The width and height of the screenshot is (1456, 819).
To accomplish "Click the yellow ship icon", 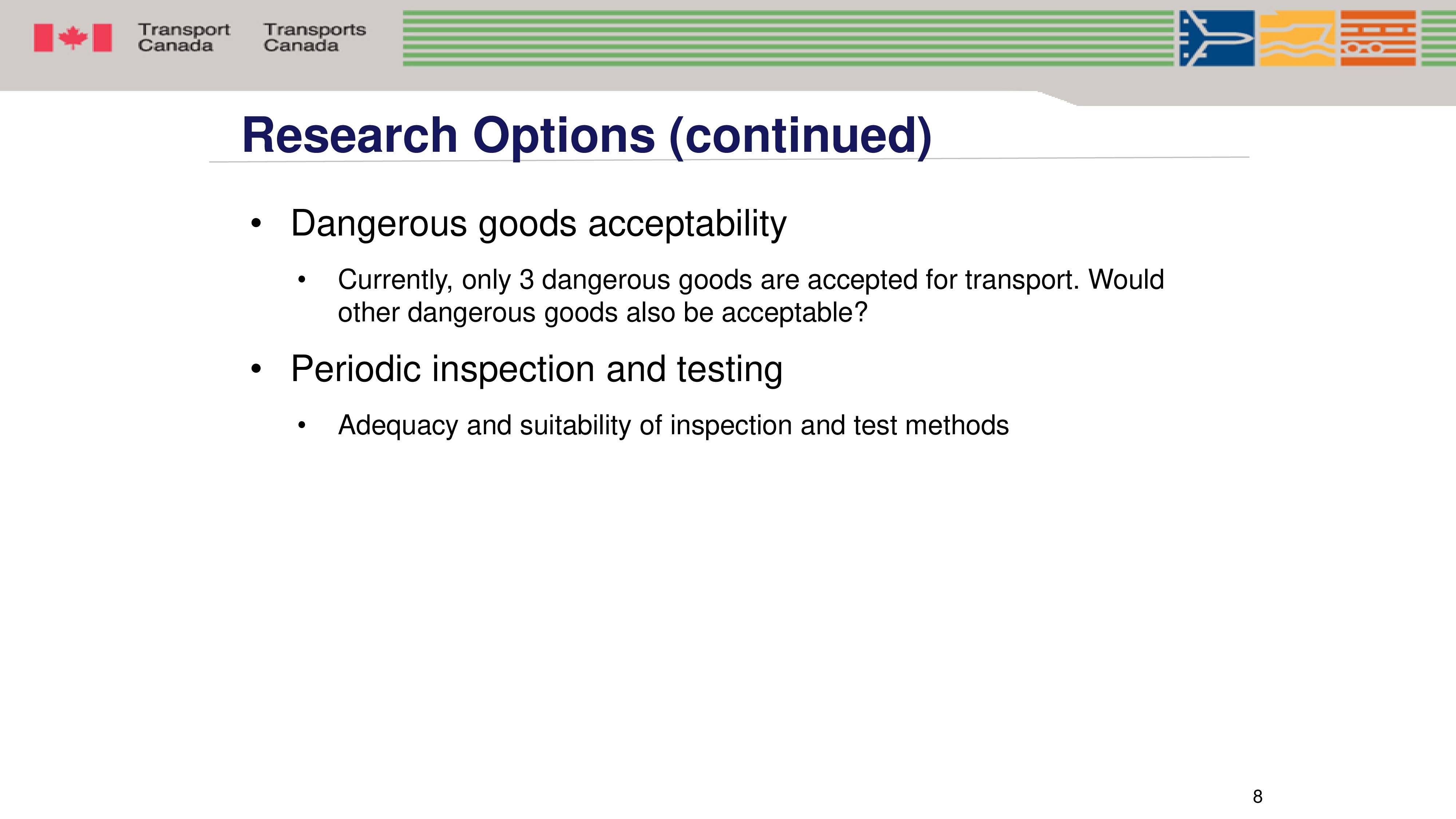I will (x=1297, y=39).
